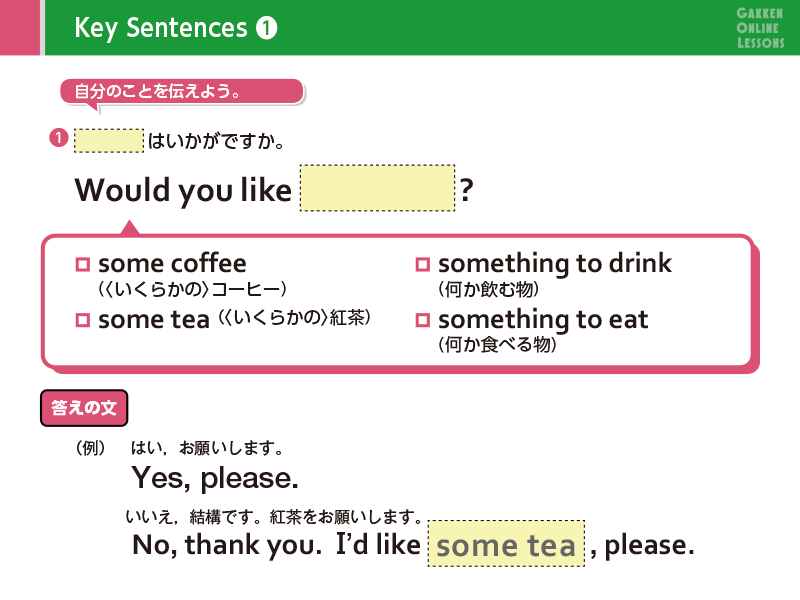The width and height of the screenshot is (800, 600).
Task: Click the 自分のことを伝えよう speech bubble label
Action: click(x=182, y=92)
